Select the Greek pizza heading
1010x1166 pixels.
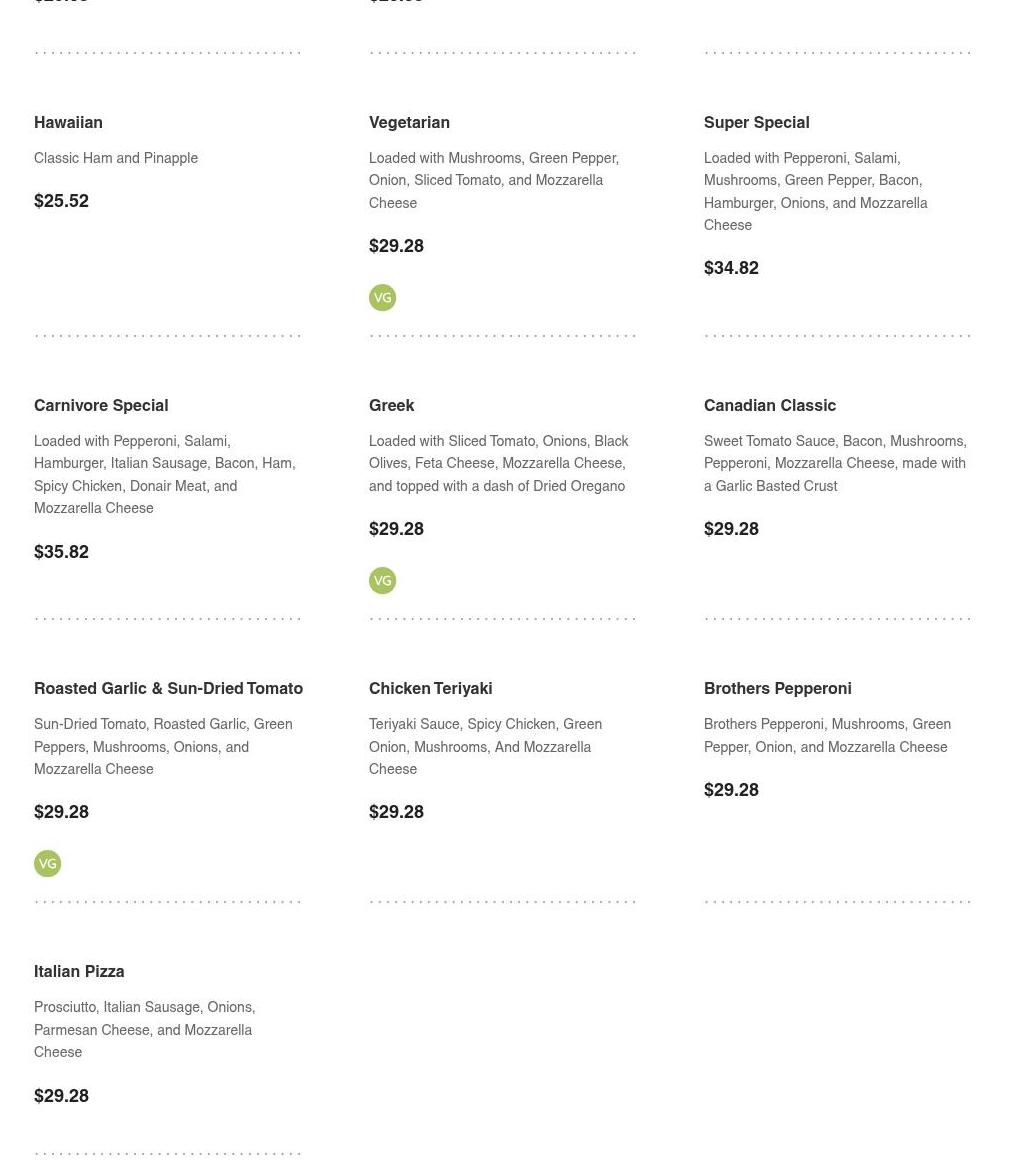coord(391,406)
